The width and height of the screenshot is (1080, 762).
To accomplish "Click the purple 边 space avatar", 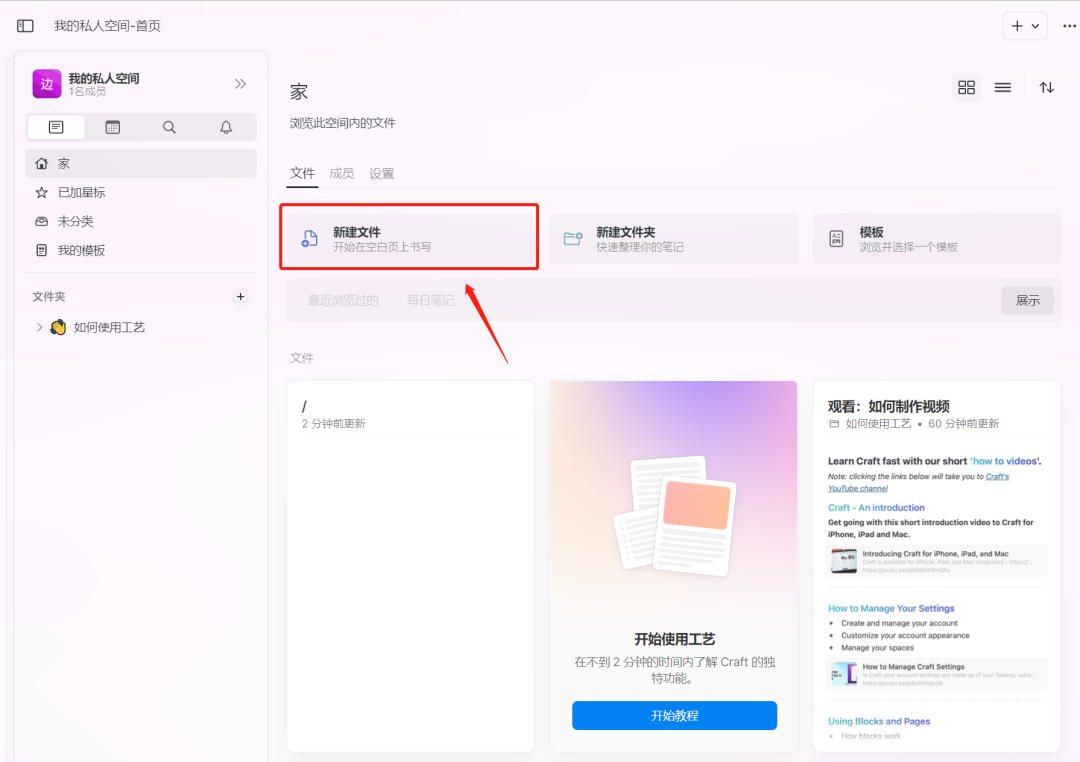I will click(x=47, y=84).
